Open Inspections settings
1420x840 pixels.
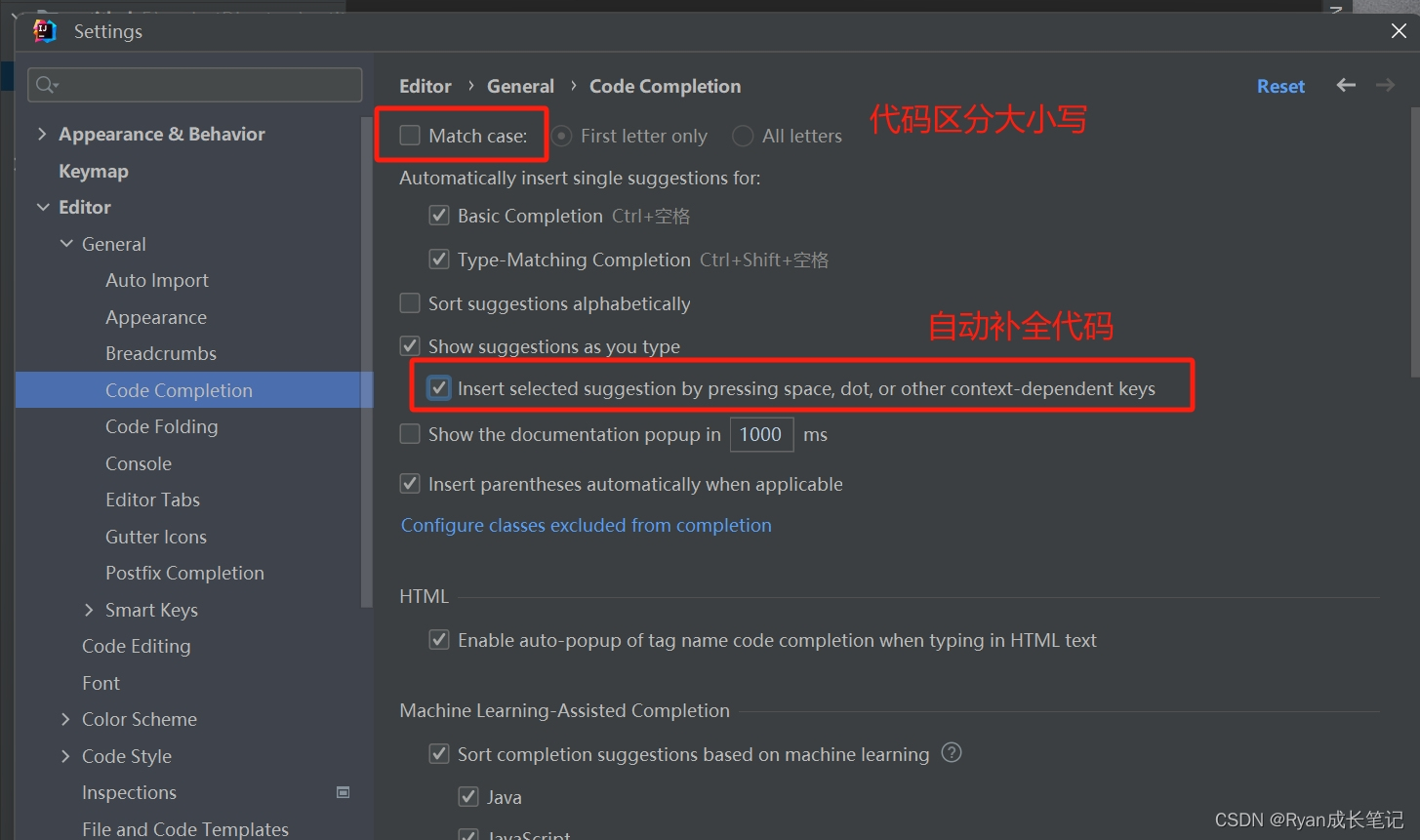tap(129, 792)
